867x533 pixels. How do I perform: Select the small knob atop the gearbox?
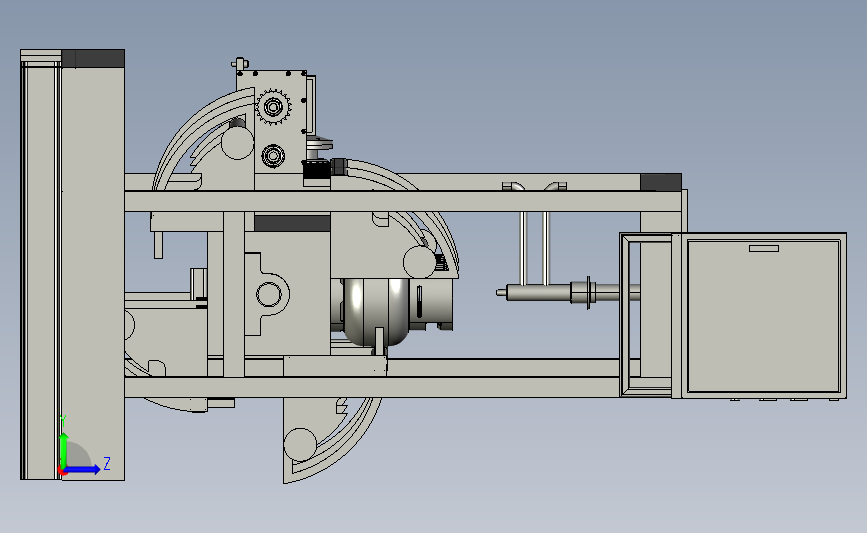click(240, 64)
